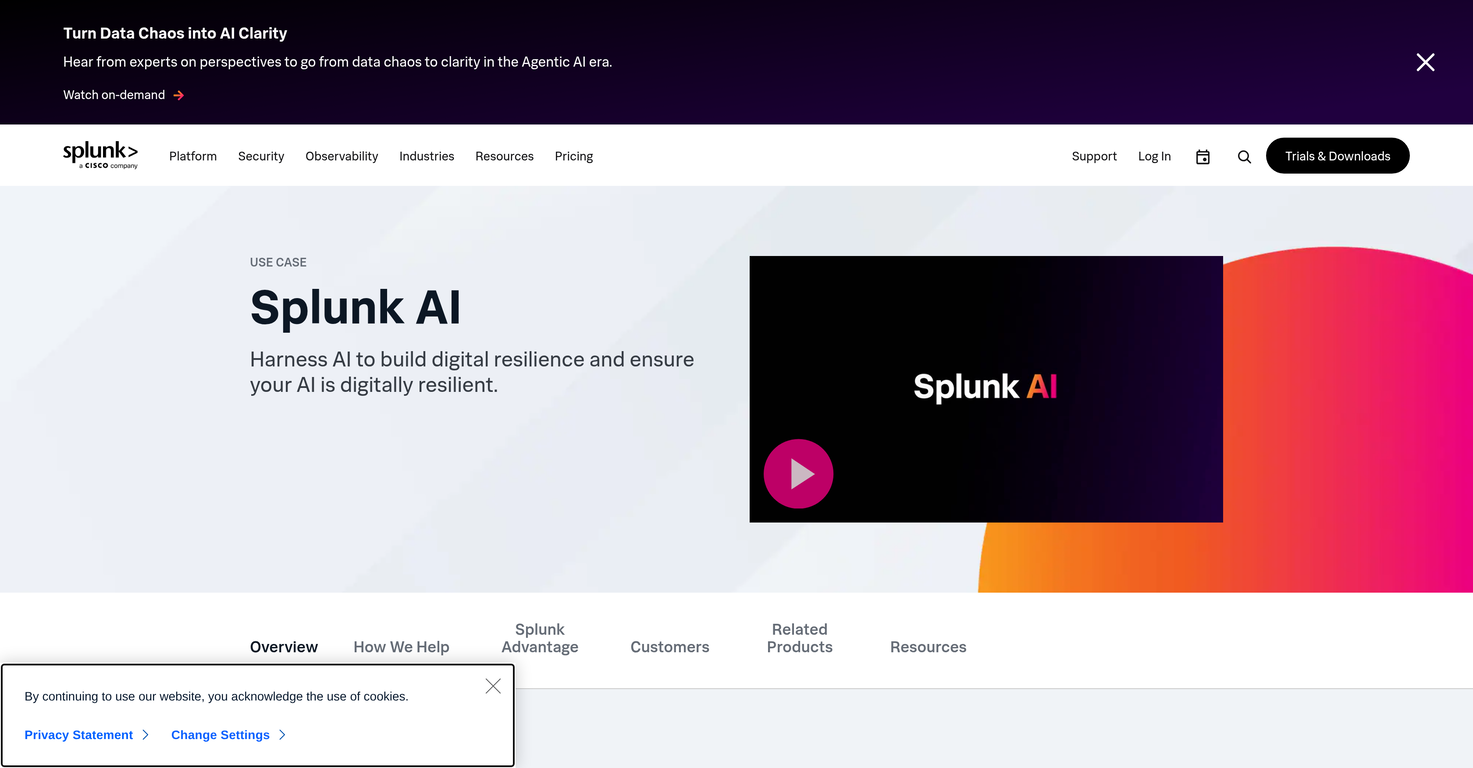
Task: Switch to the Customers section tab
Action: (669, 646)
